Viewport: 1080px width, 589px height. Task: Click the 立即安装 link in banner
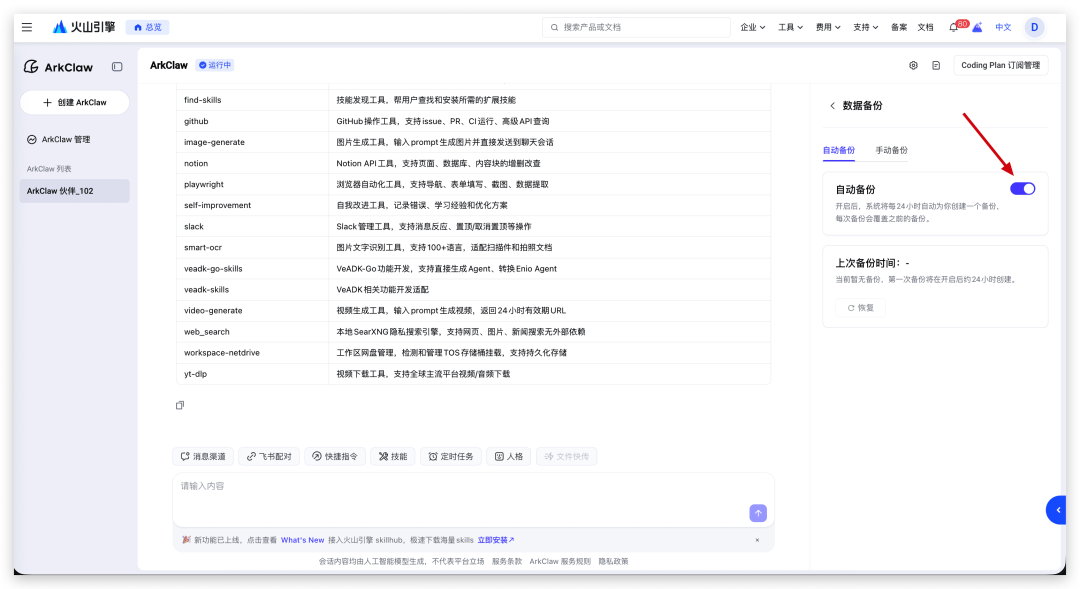point(496,540)
